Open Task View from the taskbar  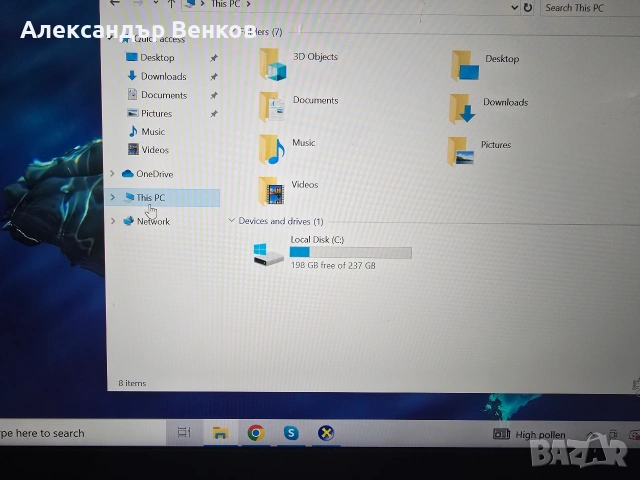[x=184, y=433]
